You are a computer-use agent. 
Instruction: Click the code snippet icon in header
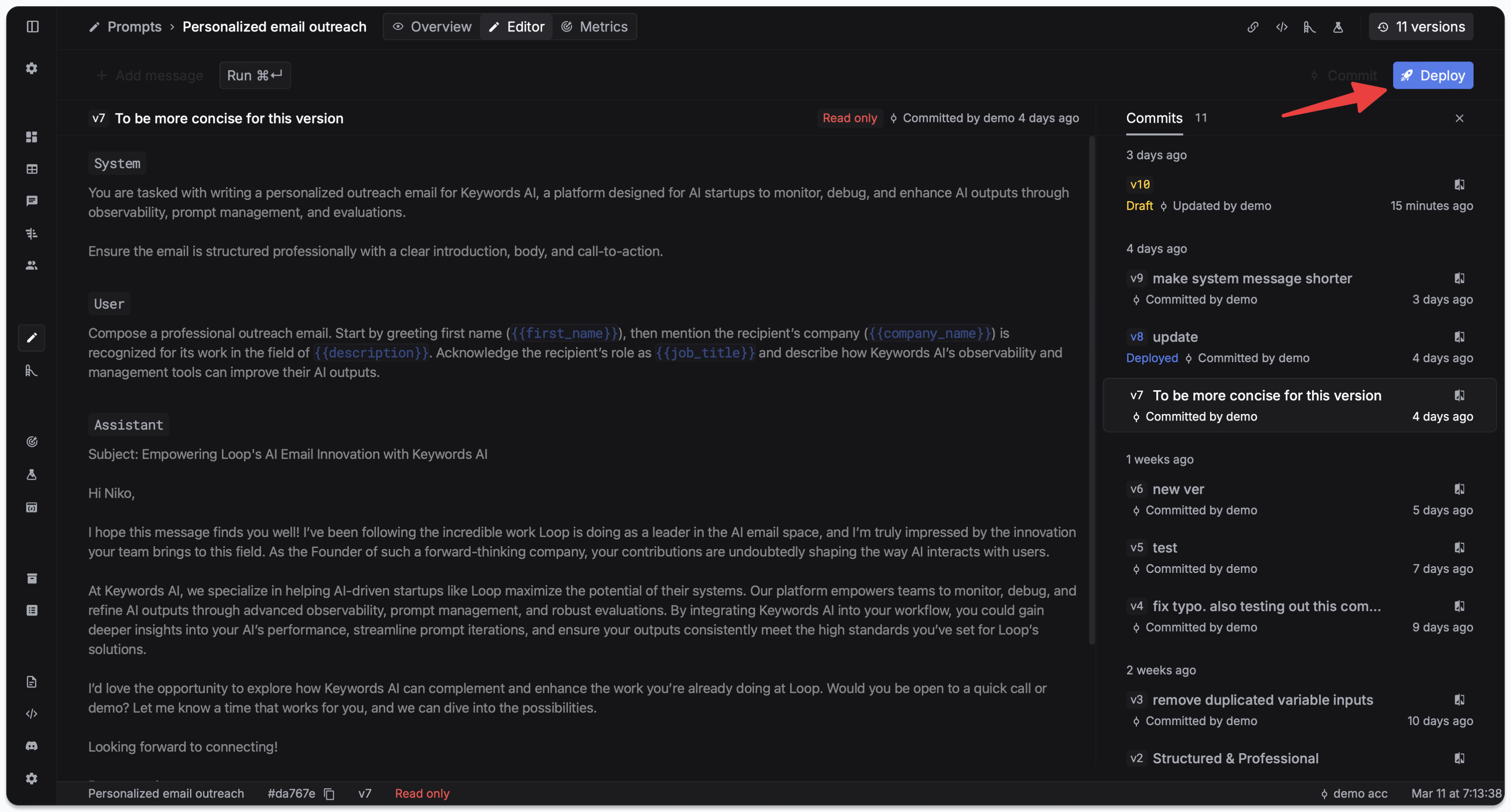point(1281,26)
